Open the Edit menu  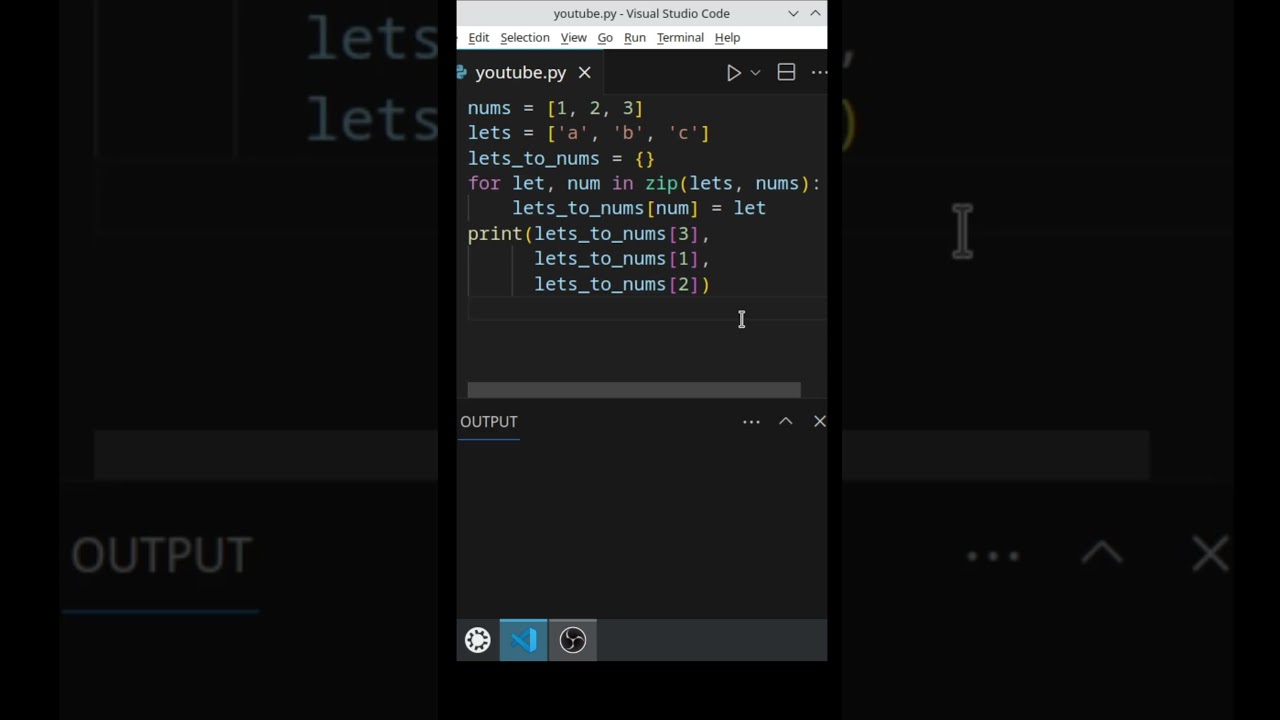coord(478,38)
